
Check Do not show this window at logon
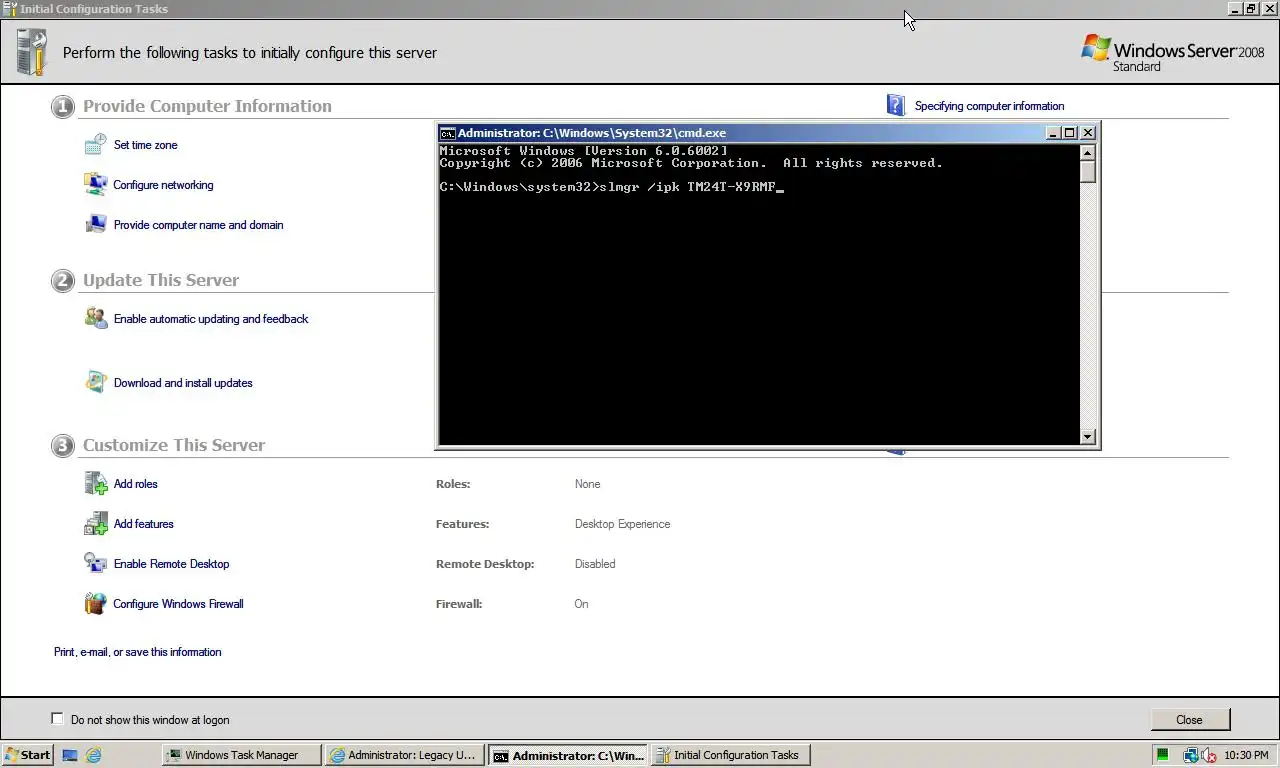click(57, 719)
